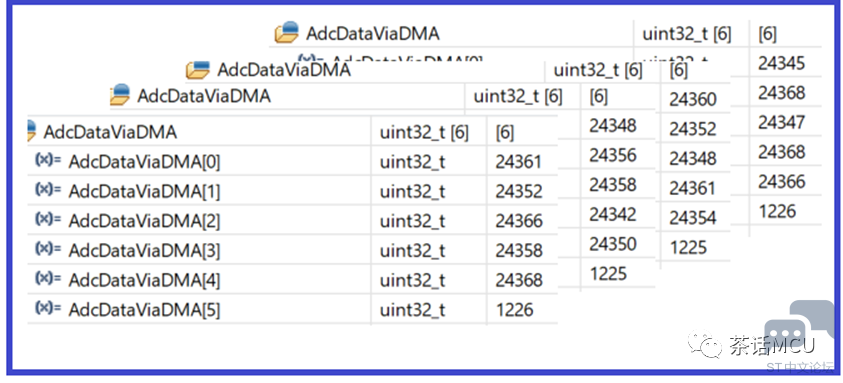The width and height of the screenshot is (843, 383).
Task: Select the AdcDataViaDMA[0] row name
Action: (x=144, y=162)
